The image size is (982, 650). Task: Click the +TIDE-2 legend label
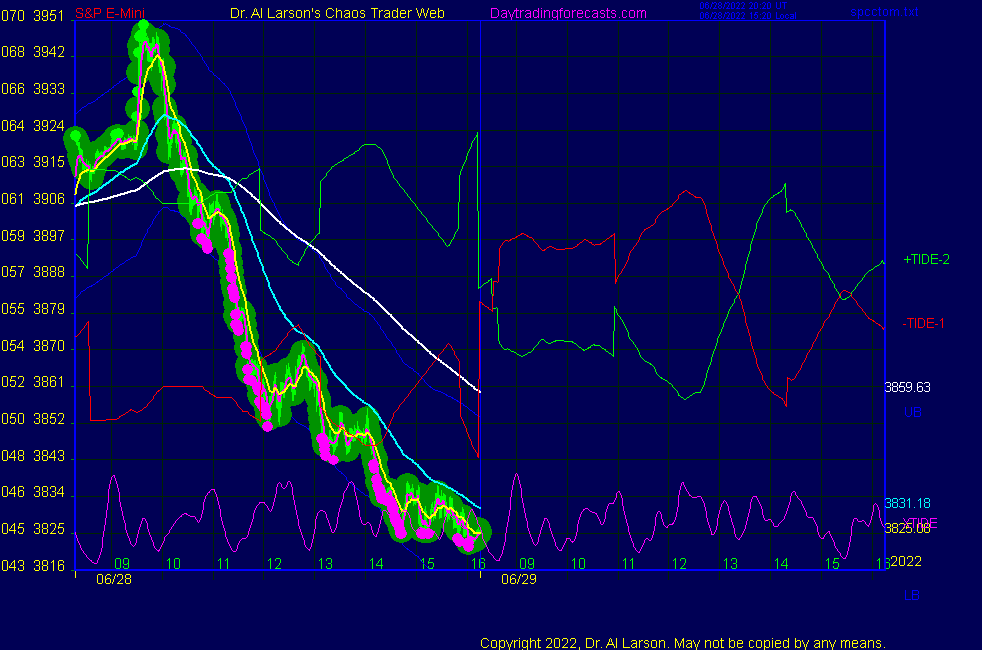(x=926, y=259)
